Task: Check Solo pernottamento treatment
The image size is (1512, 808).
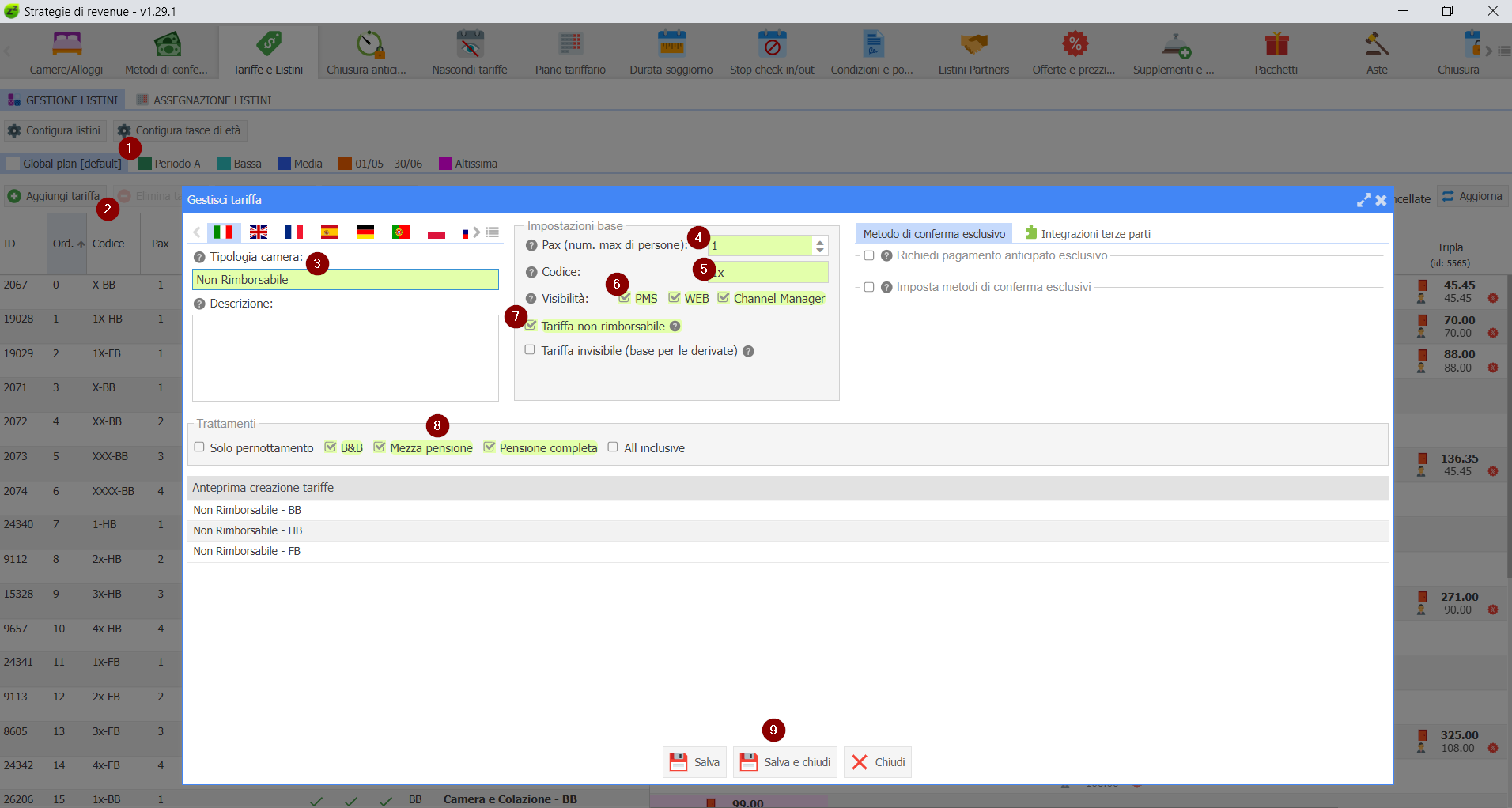Action: point(199,447)
